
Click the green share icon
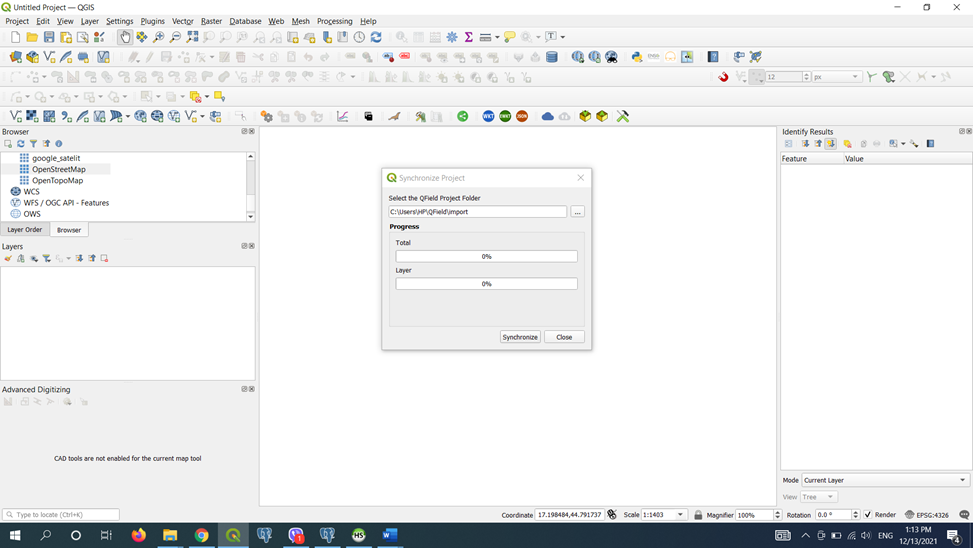click(x=462, y=116)
